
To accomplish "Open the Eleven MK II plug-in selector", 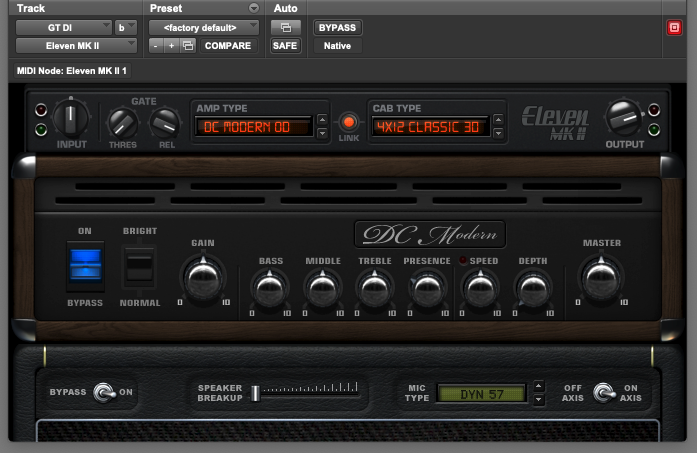I will [76, 46].
